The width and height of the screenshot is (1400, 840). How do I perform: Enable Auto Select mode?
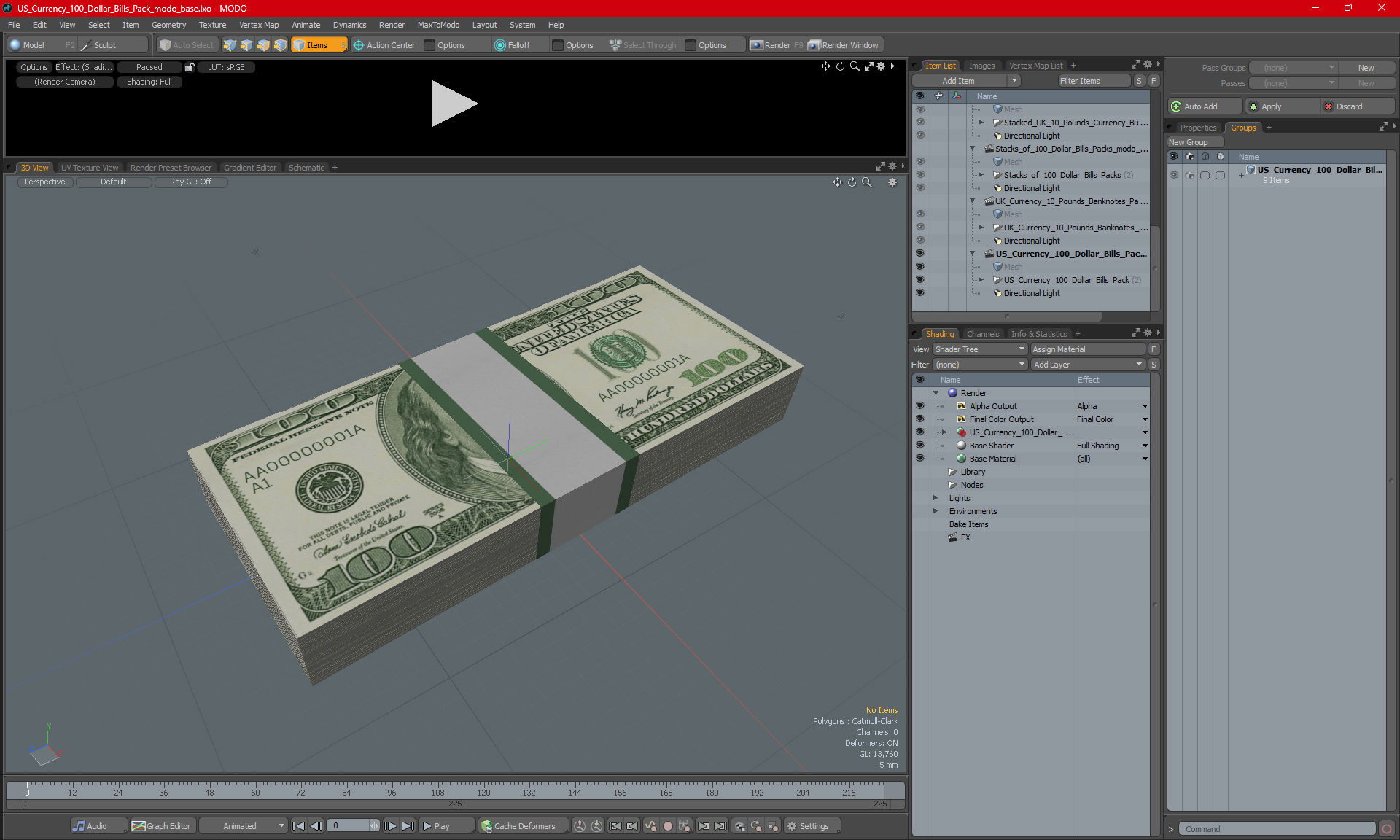click(187, 45)
